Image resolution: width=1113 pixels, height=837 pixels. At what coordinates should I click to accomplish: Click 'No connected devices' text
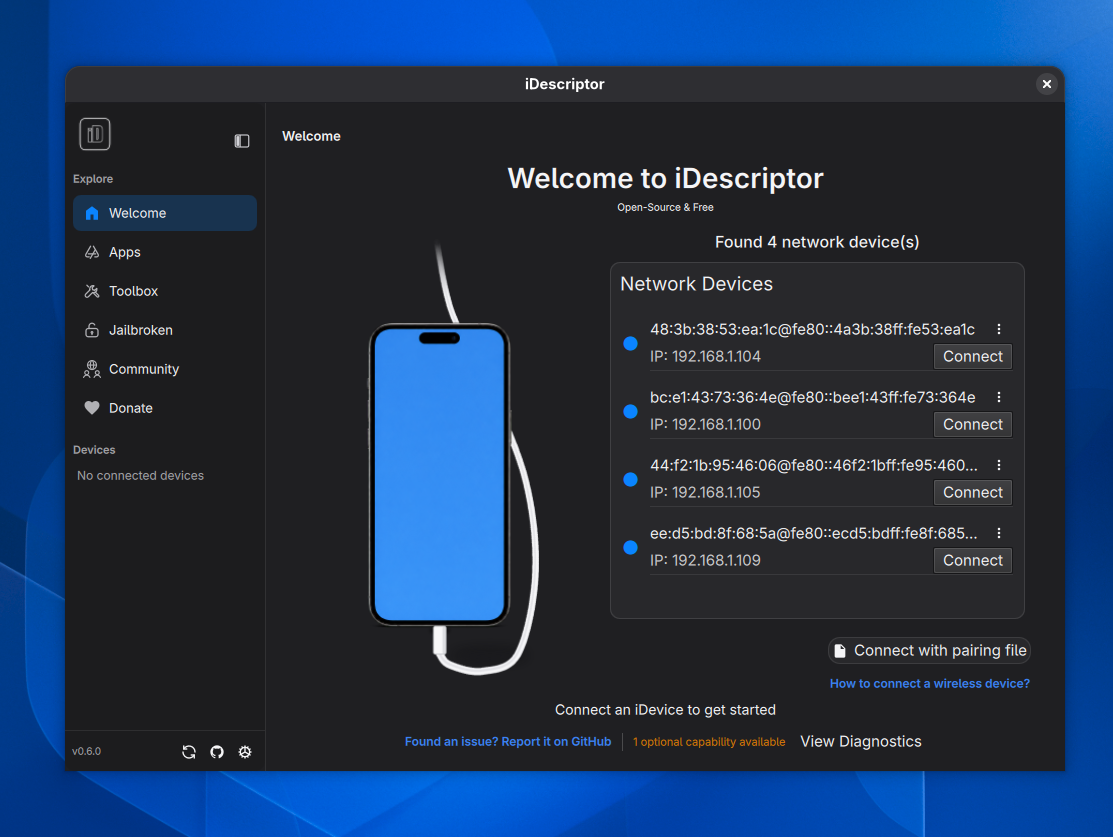coord(141,476)
